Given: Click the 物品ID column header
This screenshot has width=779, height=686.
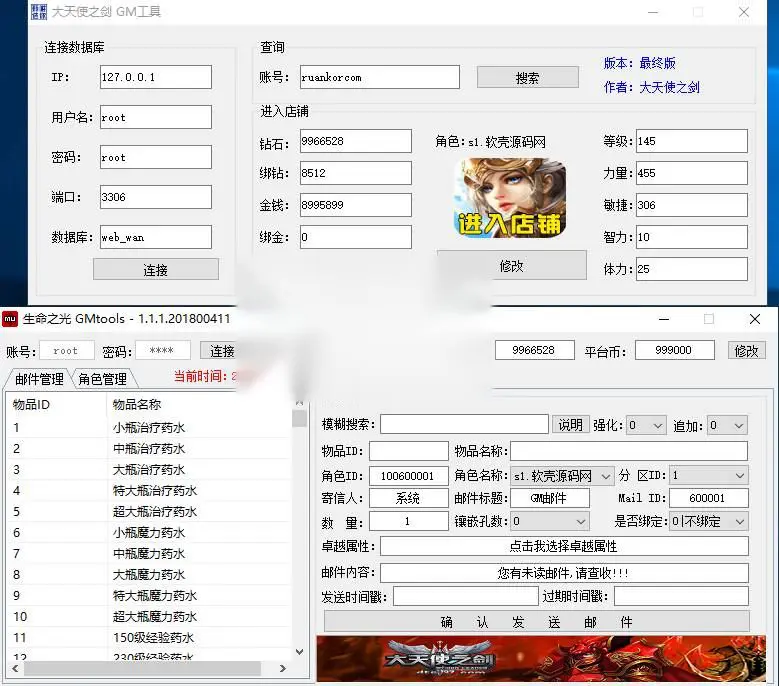Looking at the screenshot, I should coord(57,404).
